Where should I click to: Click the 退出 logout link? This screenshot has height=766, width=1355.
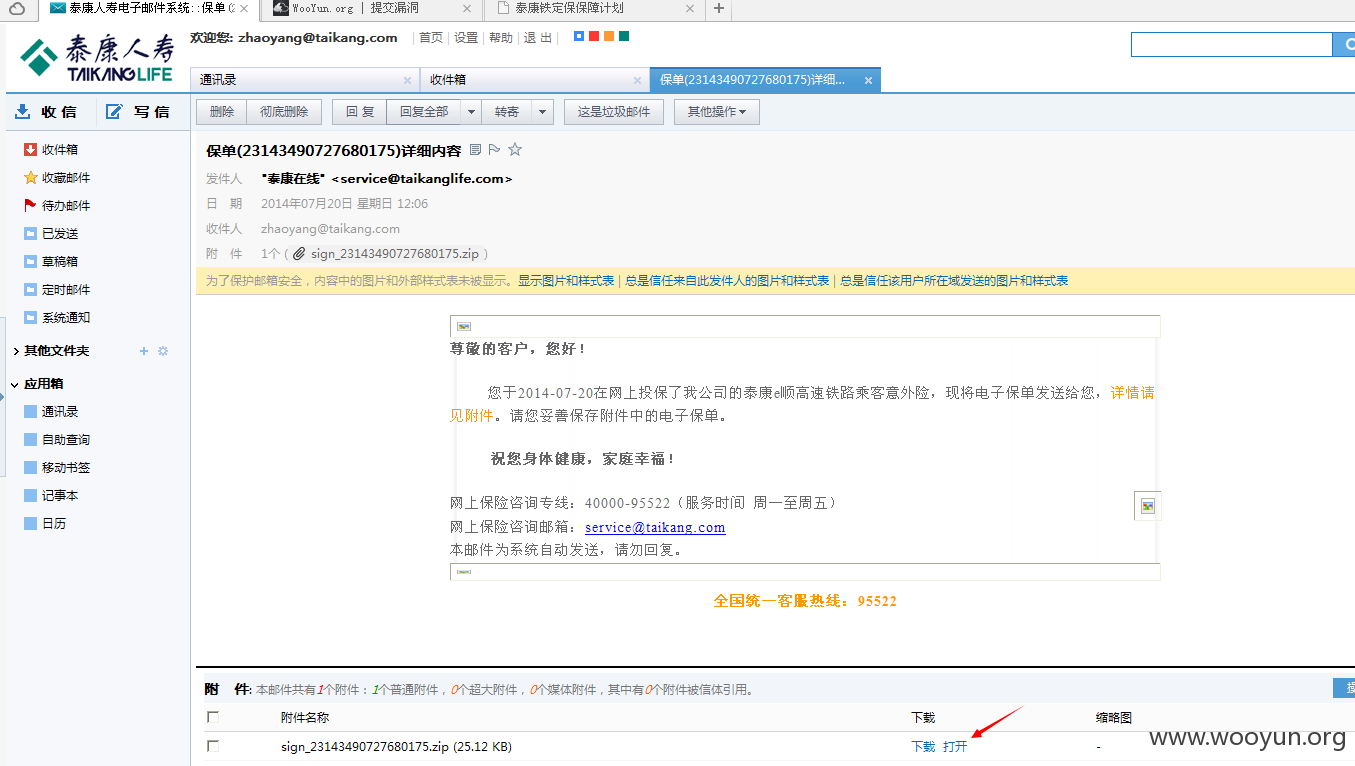[538, 38]
